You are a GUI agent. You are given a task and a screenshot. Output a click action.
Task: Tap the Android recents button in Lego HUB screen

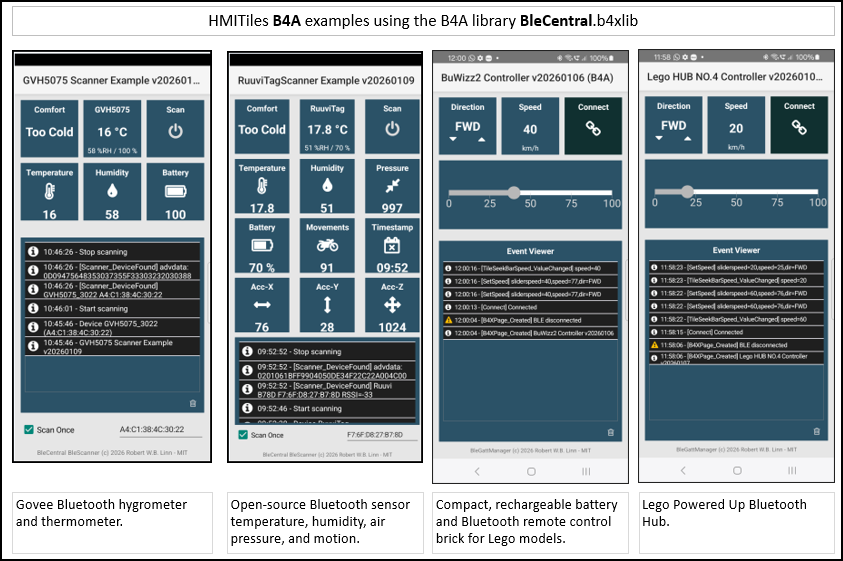click(x=792, y=471)
